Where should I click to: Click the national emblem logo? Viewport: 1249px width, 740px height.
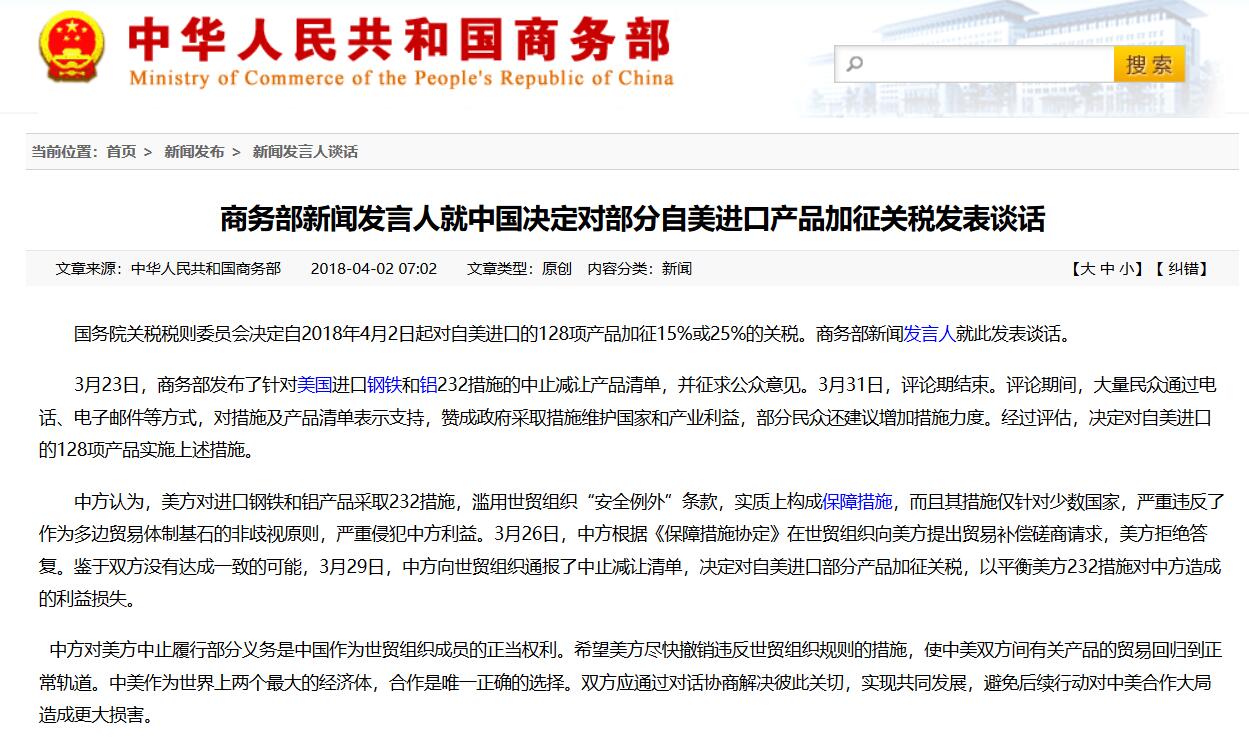(70, 46)
